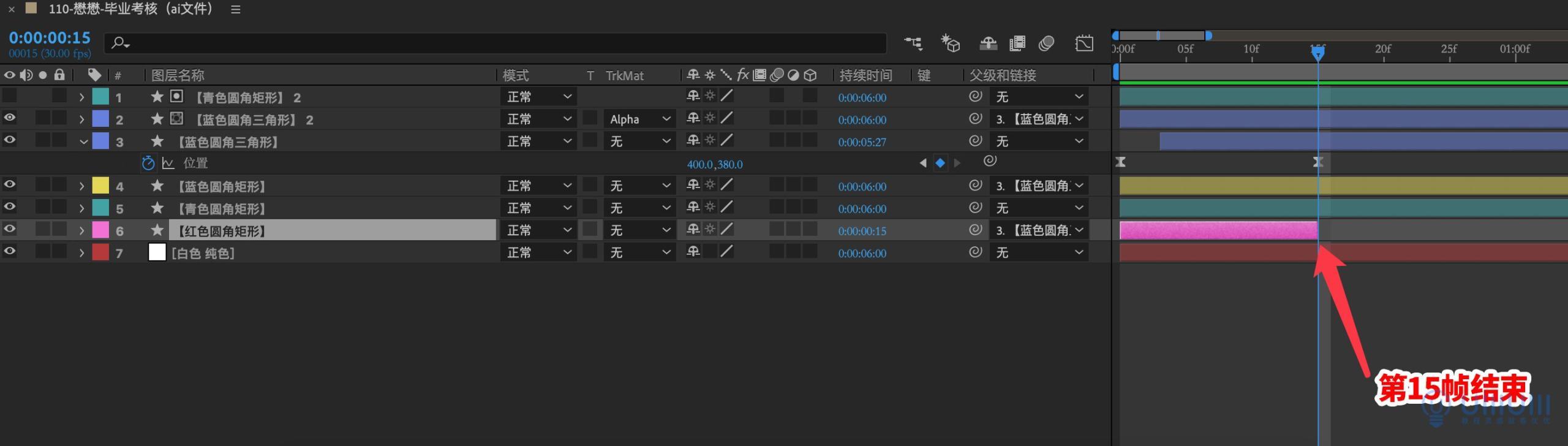This screenshot has width=1568, height=446.
Task: Toggle the Draft 3D icon
Action: 950,43
